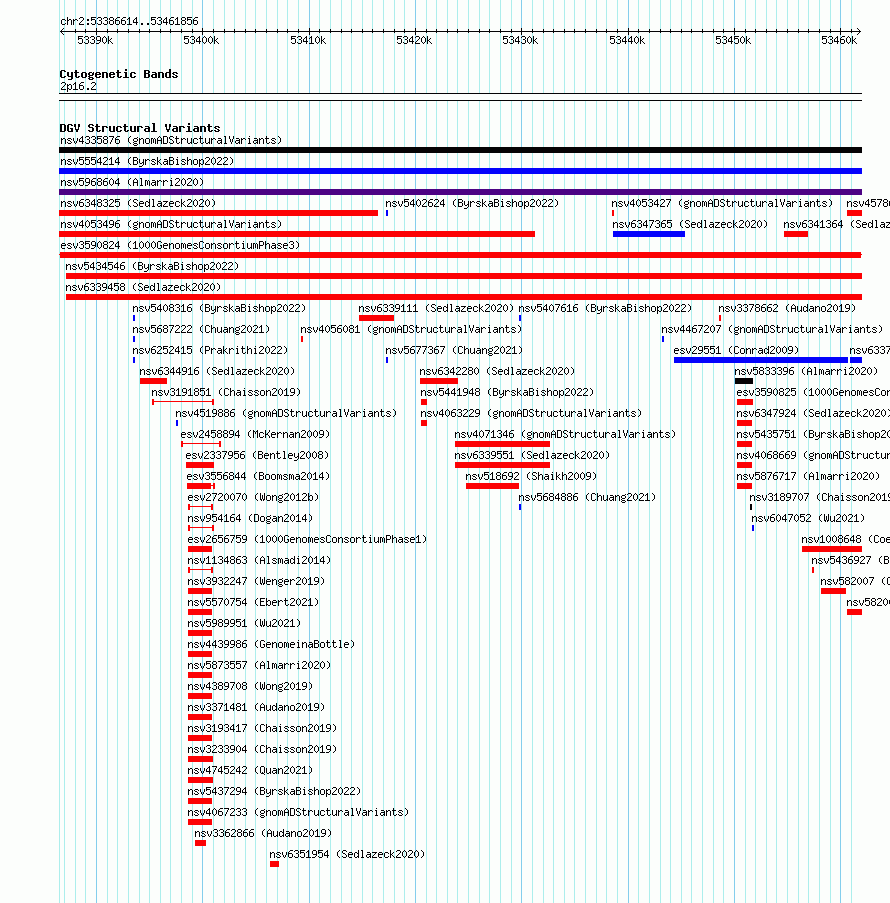This screenshot has width=890, height=903.
Task: Click esv2337956 (Bentley2008) label
Action: (x=257, y=456)
